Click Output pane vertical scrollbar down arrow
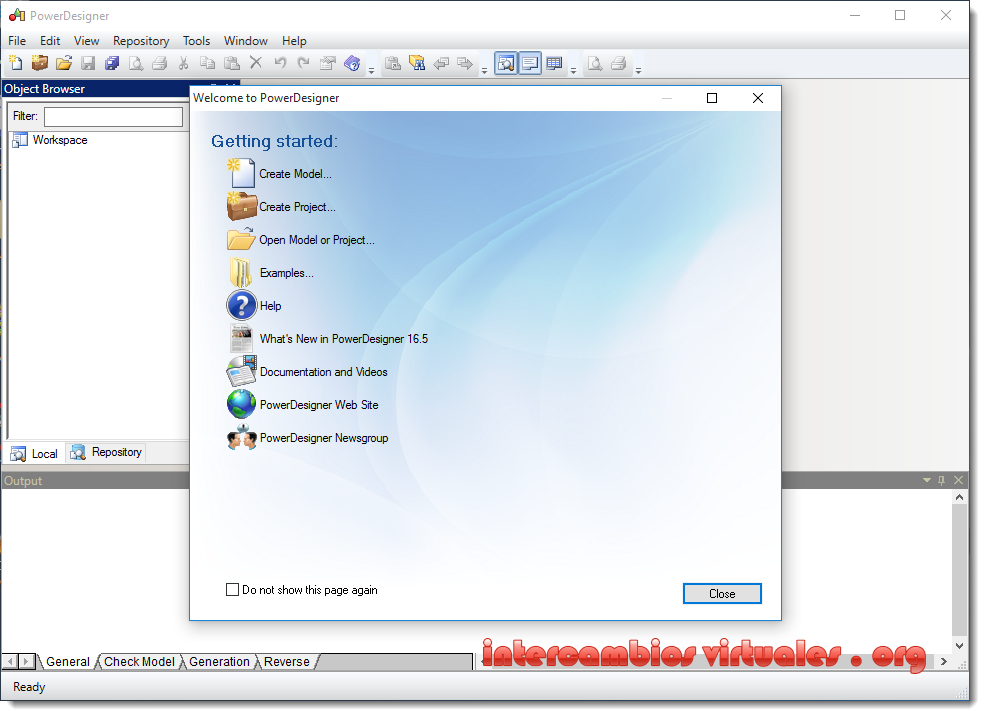Screen dimensions: 985x716 [x=959, y=645]
